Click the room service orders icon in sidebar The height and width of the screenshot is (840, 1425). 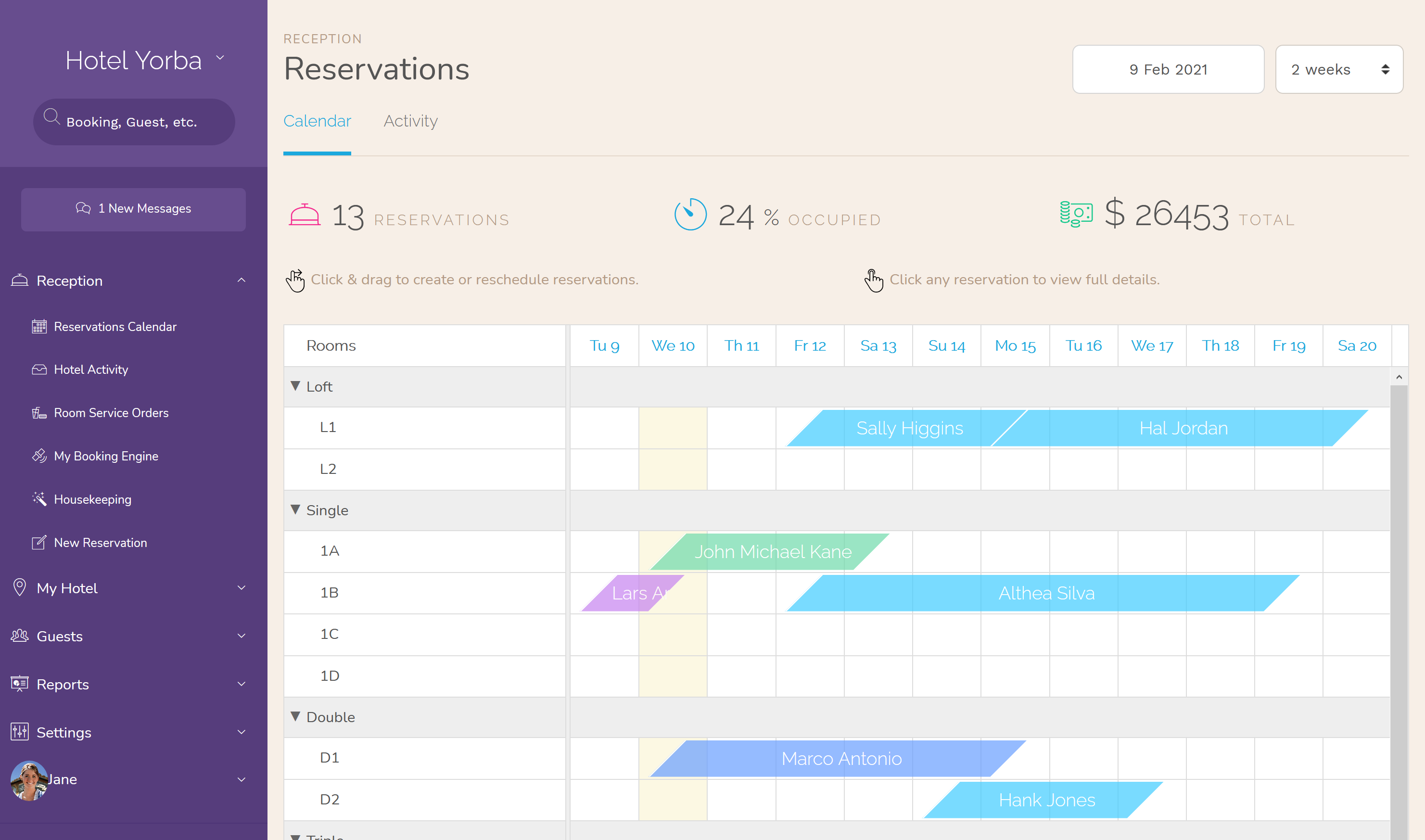[40, 412]
